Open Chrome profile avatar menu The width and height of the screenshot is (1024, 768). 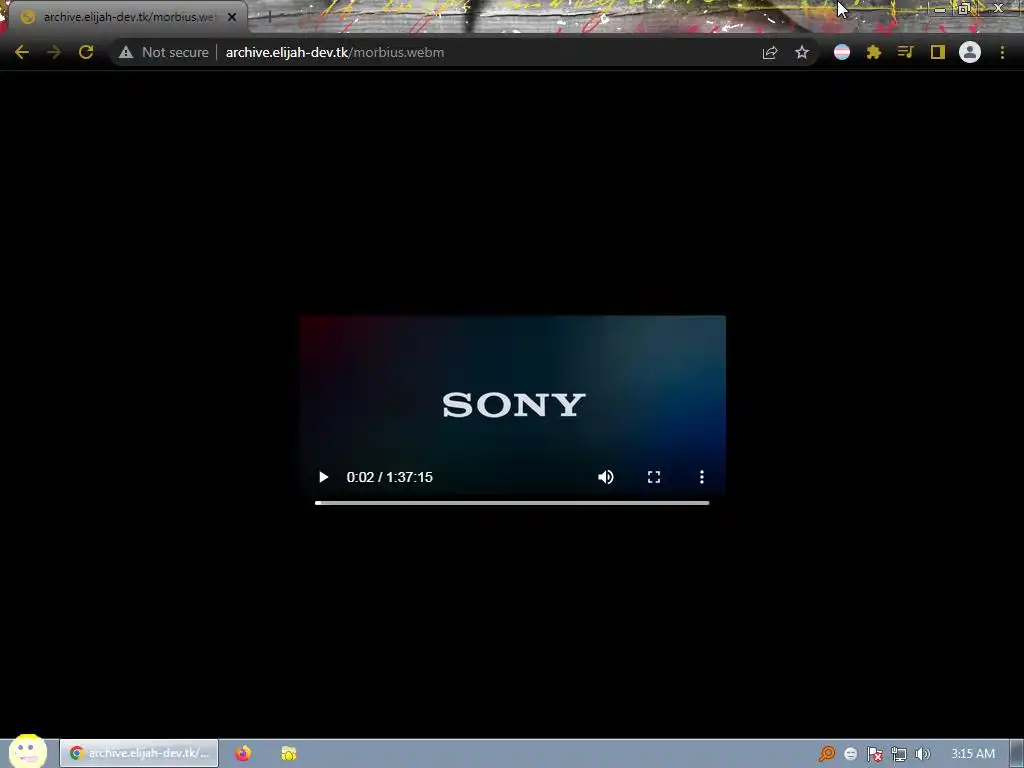coord(970,52)
